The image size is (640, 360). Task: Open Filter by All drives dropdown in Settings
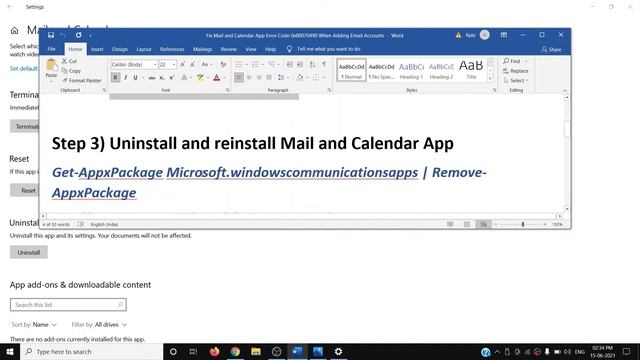[x=99, y=324]
